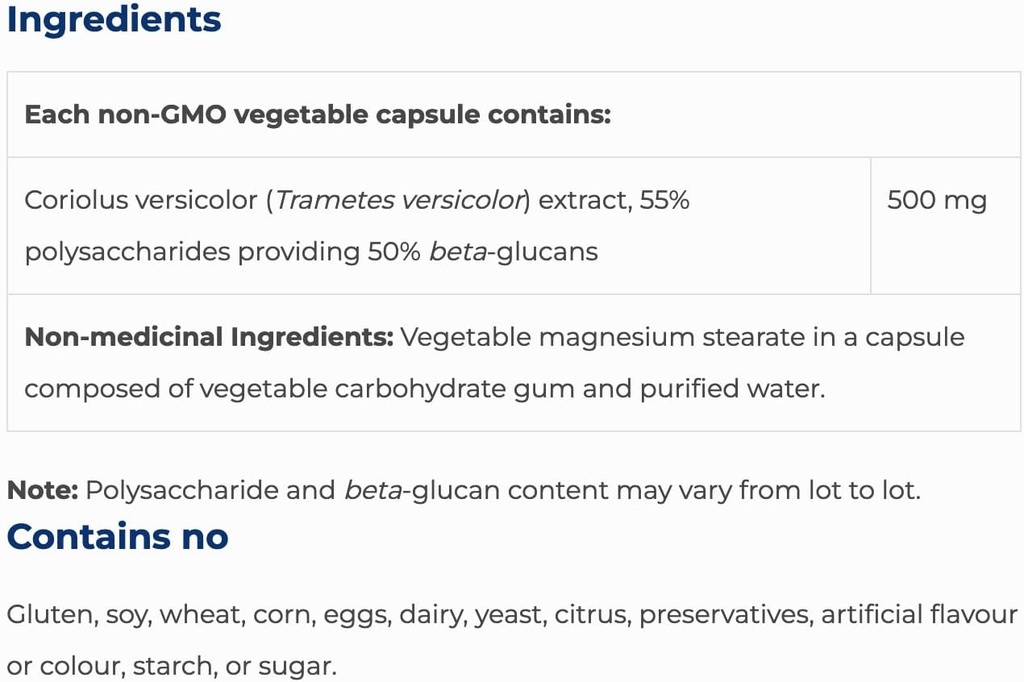This screenshot has width=1024, height=682.
Task: Click the words "Coriolus versicolor" in the table
Action: [x=141, y=200]
